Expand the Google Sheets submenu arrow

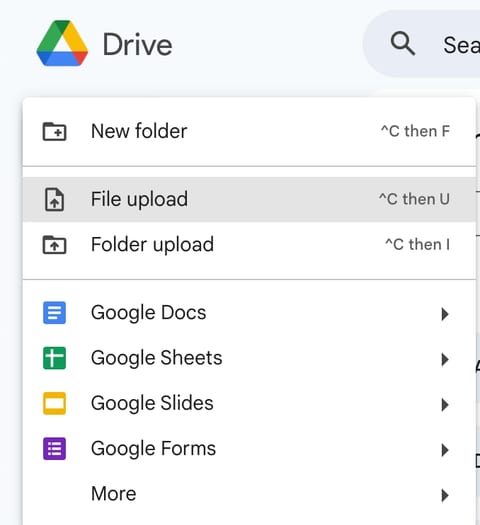(445, 360)
